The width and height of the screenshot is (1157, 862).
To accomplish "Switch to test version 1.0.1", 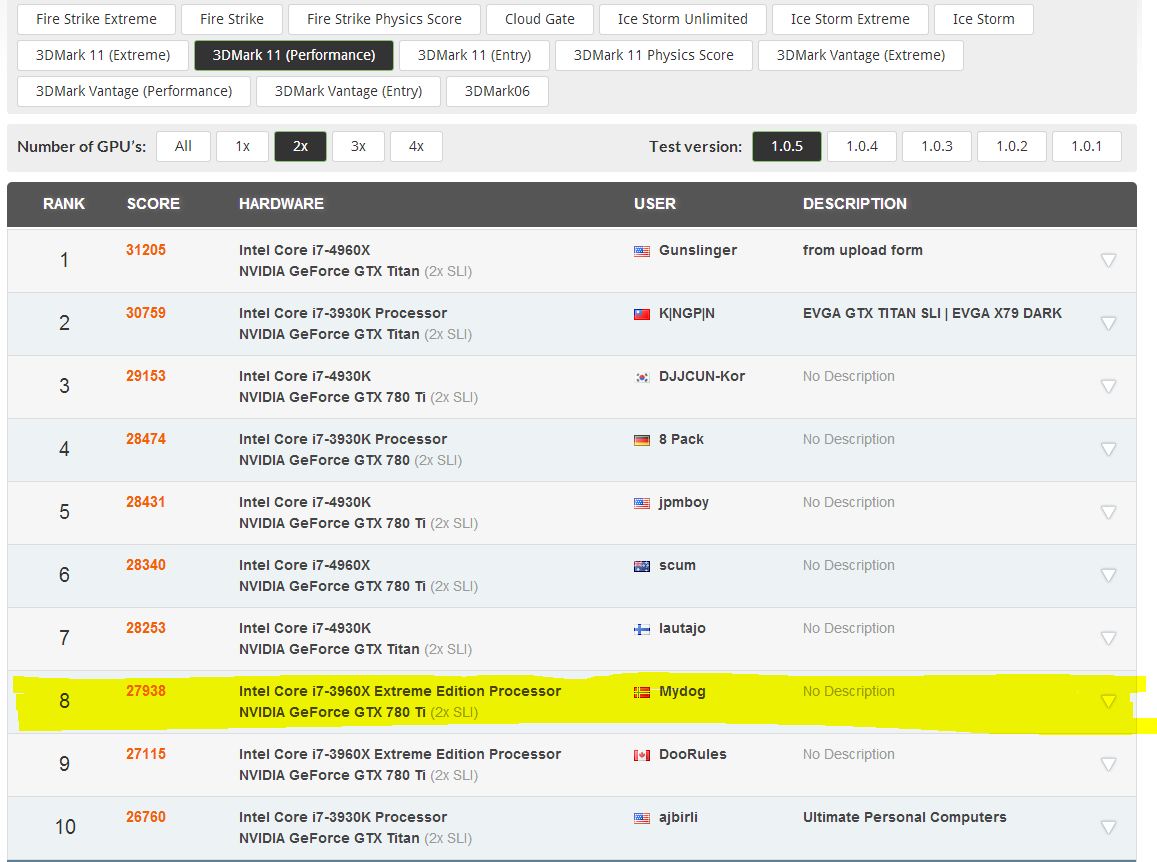I will click(x=1087, y=146).
